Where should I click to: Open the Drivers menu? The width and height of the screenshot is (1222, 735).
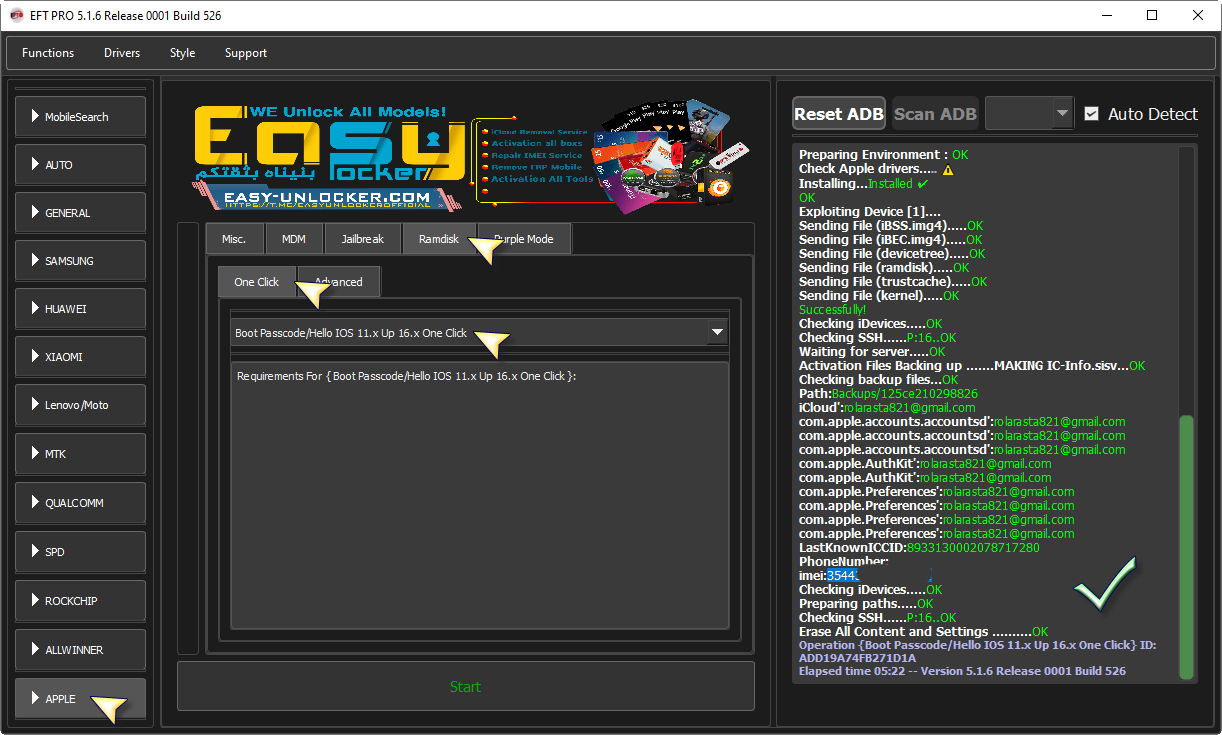[122, 53]
